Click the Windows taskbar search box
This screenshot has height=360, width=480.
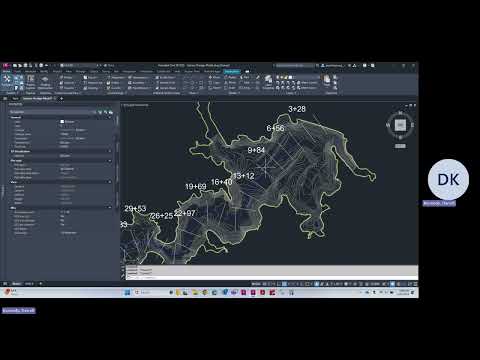click(146, 292)
